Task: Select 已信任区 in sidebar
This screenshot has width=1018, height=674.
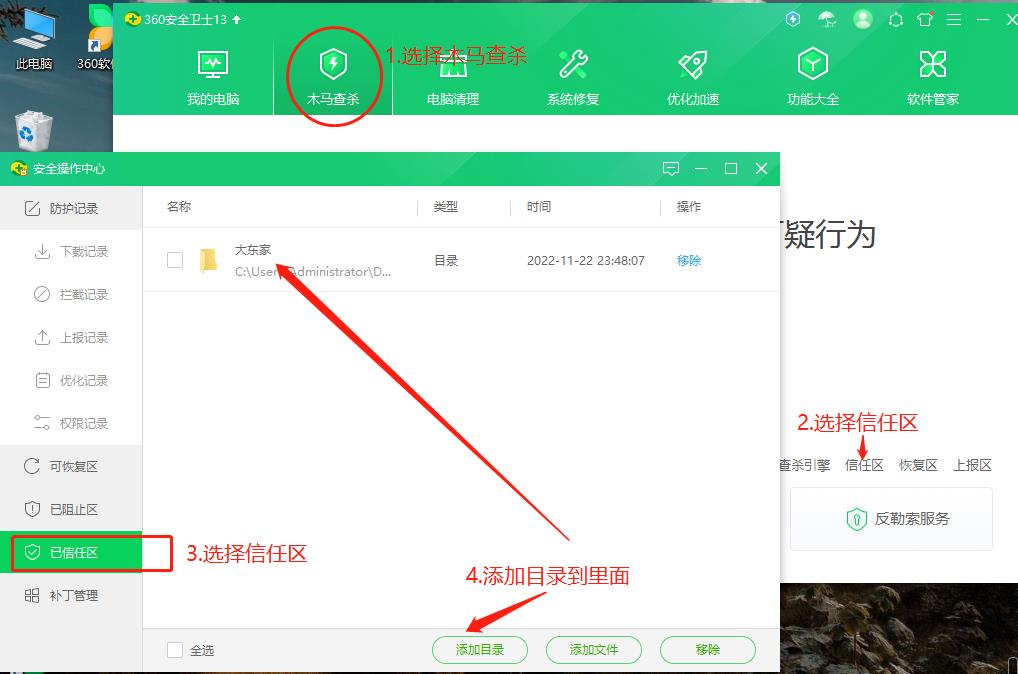Action: 72,552
